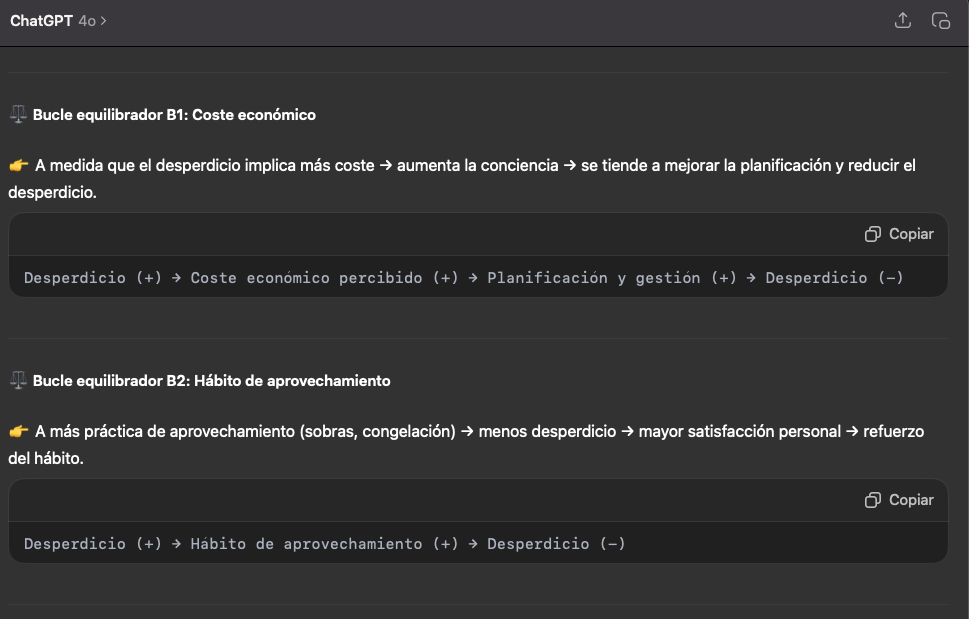Click the share conversation upload icon
The width and height of the screenshot is (969, 619).
tap(902, 21)
